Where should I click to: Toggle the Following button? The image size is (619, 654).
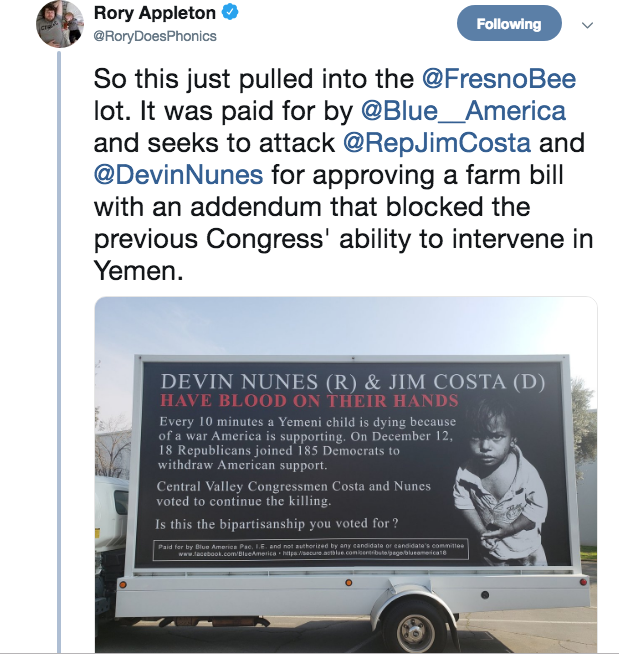click(508, 24)
